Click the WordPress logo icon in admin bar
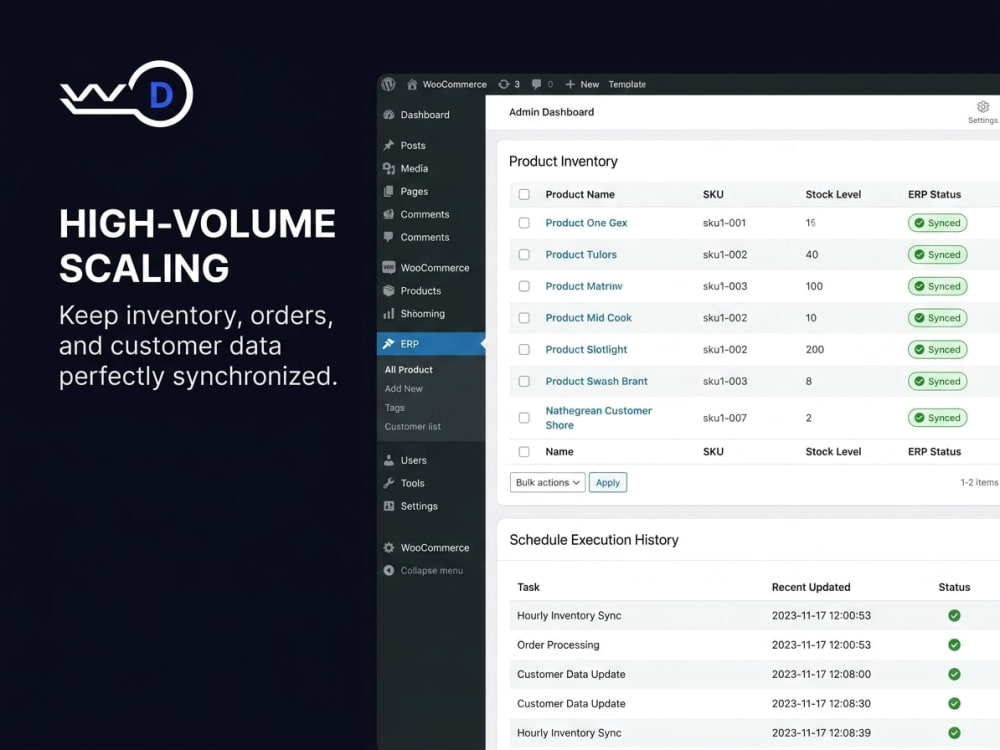This screenshot has height=750, width=1000. (388, 84)
